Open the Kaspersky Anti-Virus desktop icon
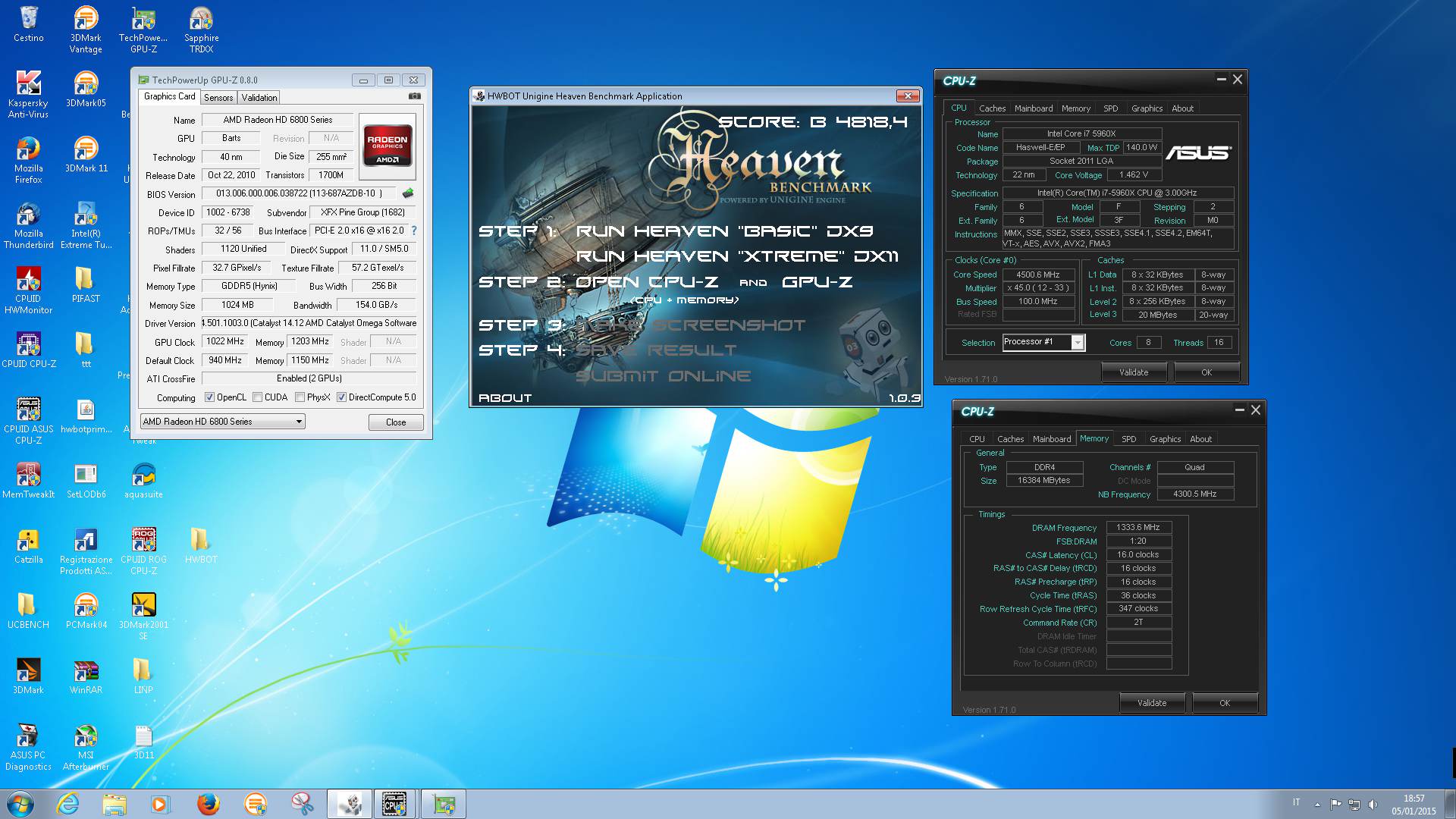1456x819 pixels. [x=29, y=95]
